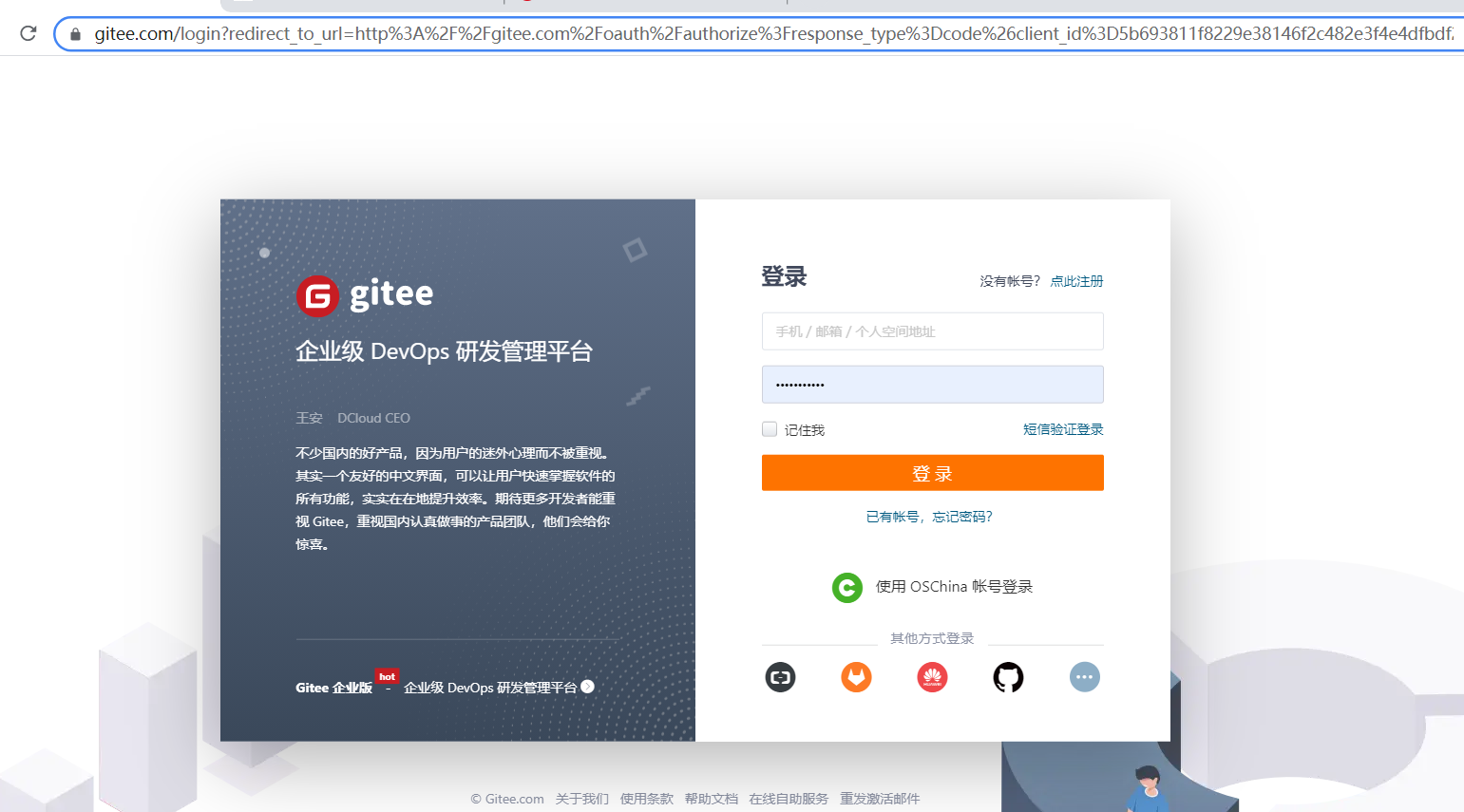Click the 使用条款 terms footer item

(646, 799)
